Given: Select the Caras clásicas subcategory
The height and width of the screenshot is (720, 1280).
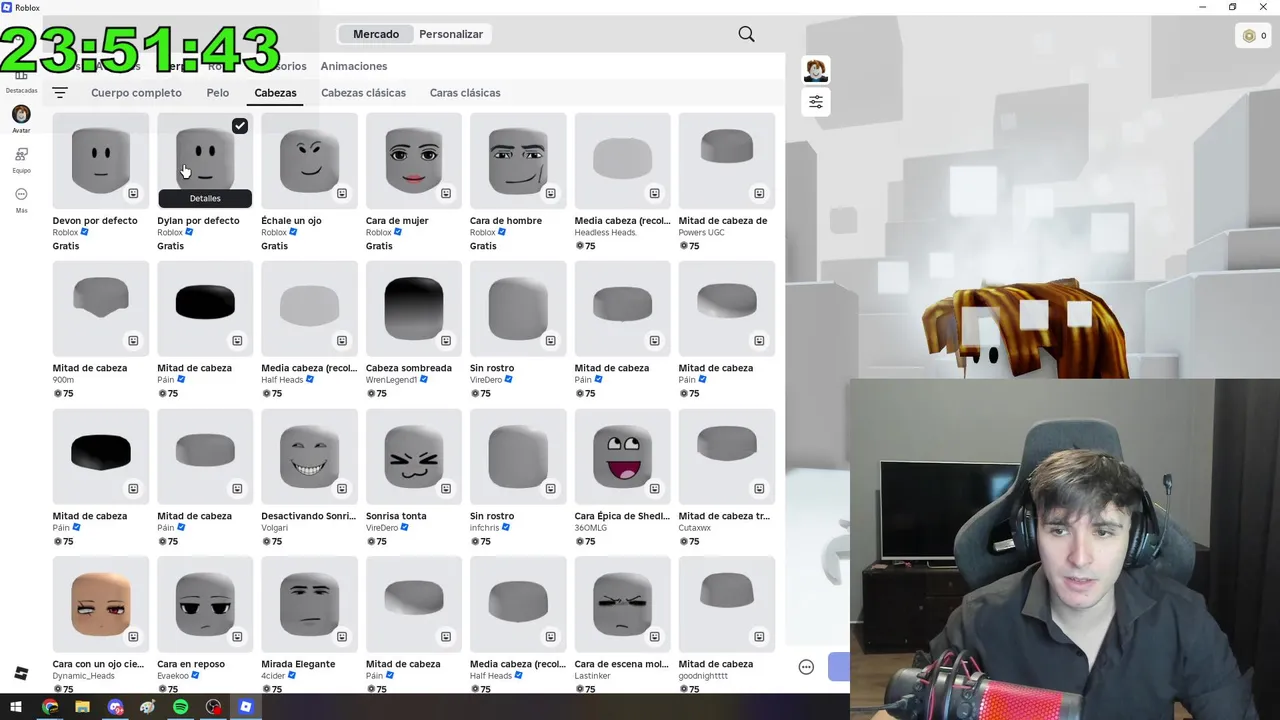Looking at the screenshot, I should (465, 93).
